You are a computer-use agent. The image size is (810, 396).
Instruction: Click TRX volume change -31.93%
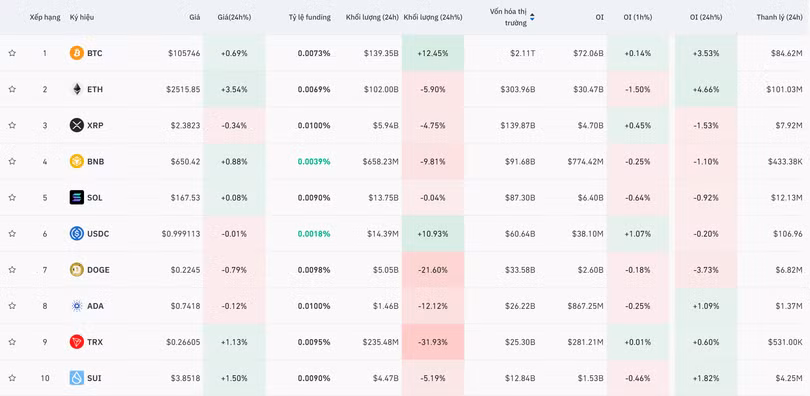[x=433, y=342]
